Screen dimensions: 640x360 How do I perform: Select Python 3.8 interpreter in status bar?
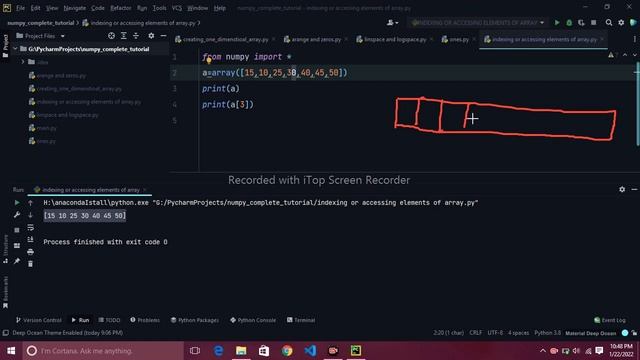click(547, 333)
